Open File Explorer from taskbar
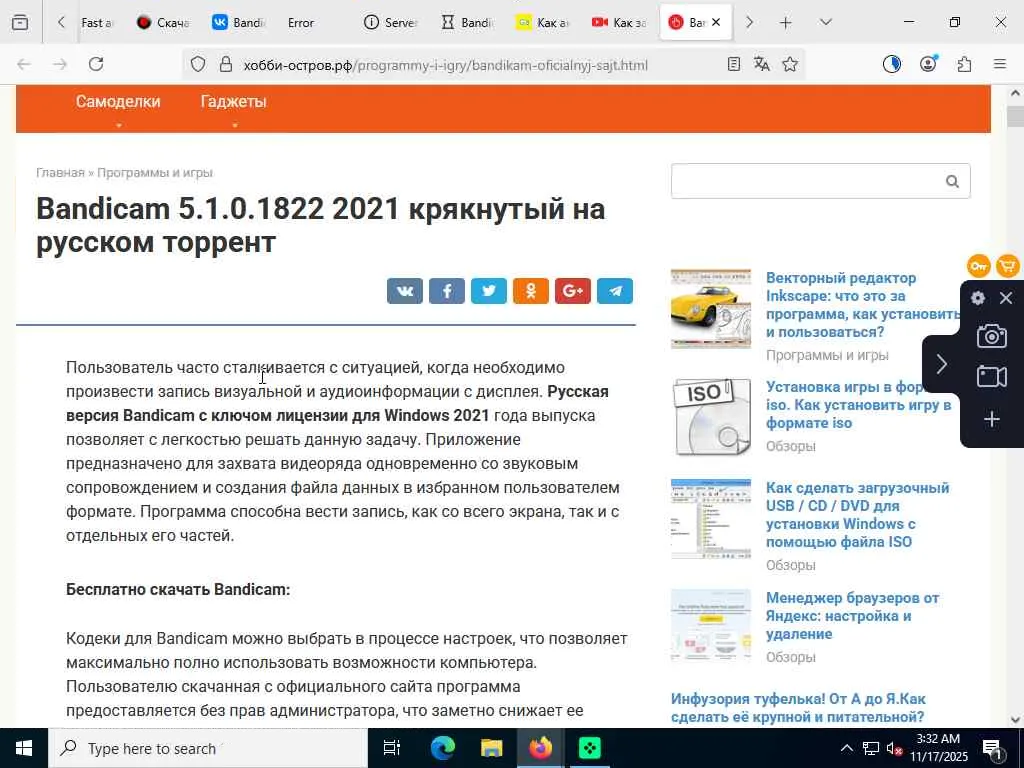Viewport: 1024px width, 768px height. [491, 748]
